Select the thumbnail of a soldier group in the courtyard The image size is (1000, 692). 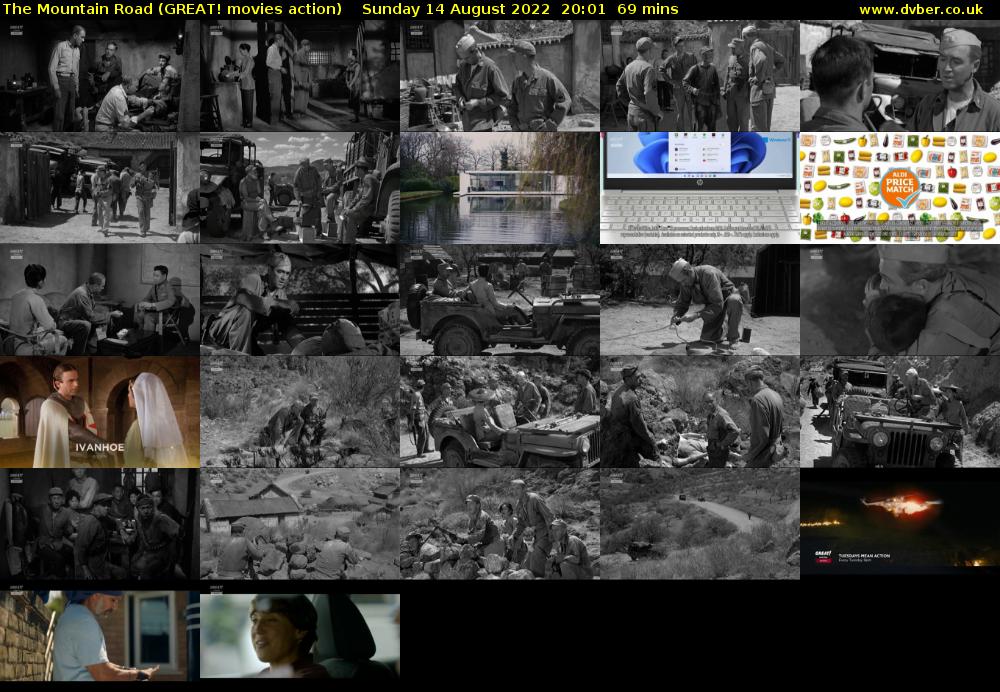click(x=700, y=75)
